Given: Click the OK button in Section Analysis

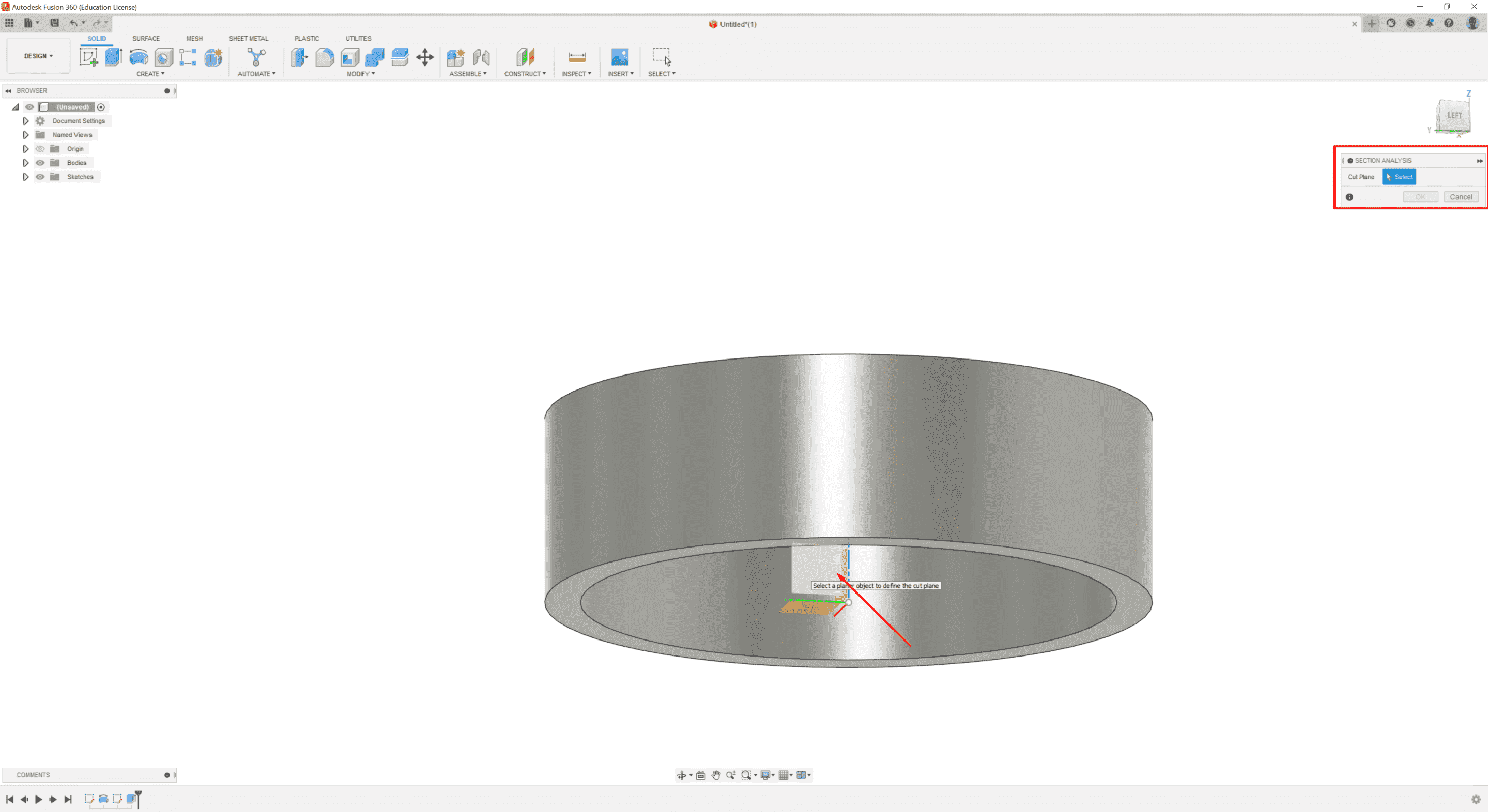Looking at the screenshot, I should [1420, 197].
